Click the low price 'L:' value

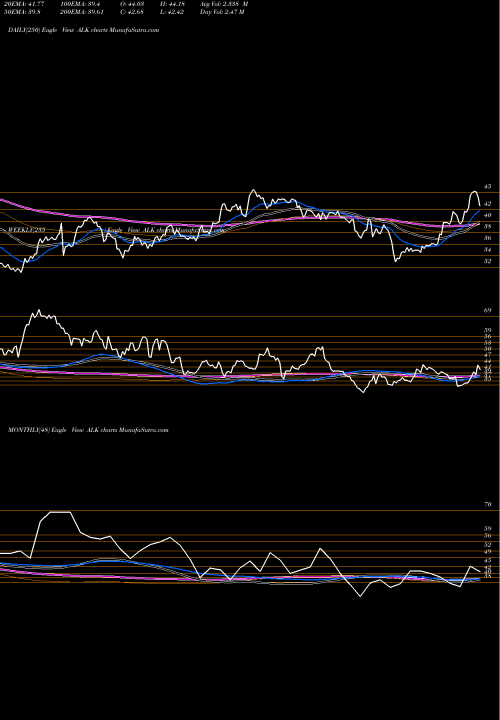pyautogui.click(x=172, y=12)
